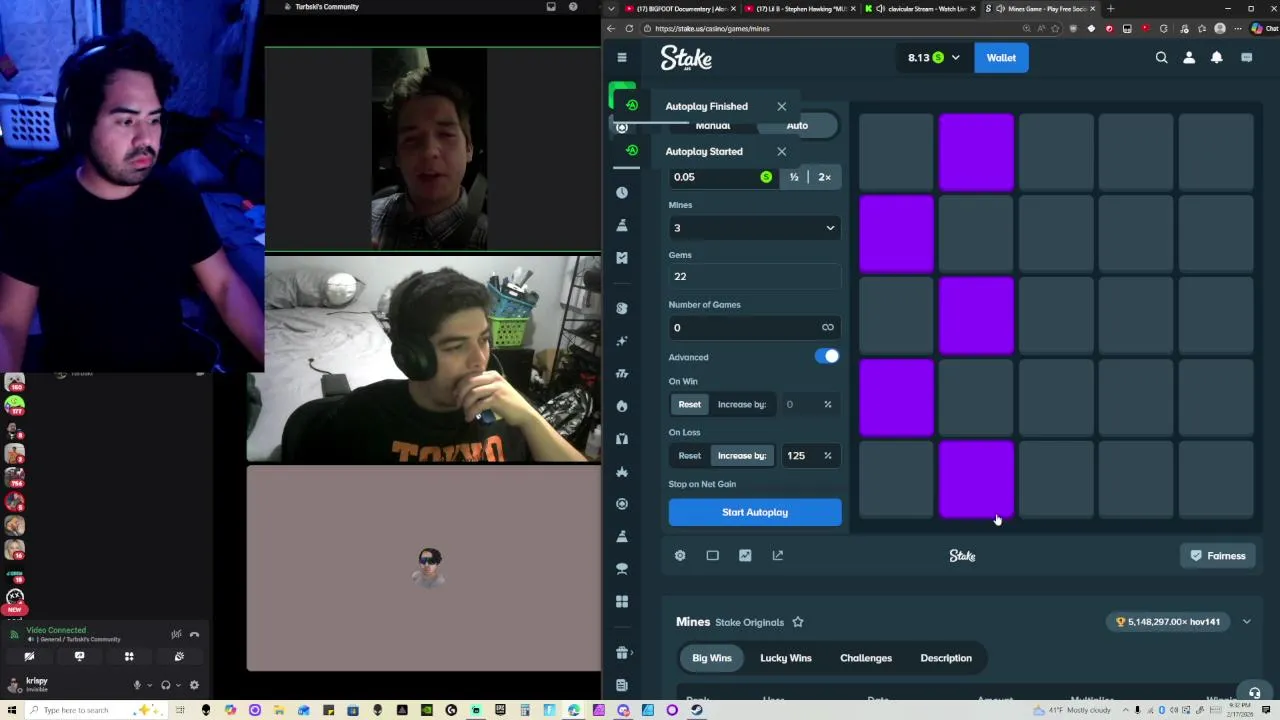Switch to the BIGFOOT Documentary browser tab
The height and width of the screenshot is (720, 1280).
tap(681, 8)
